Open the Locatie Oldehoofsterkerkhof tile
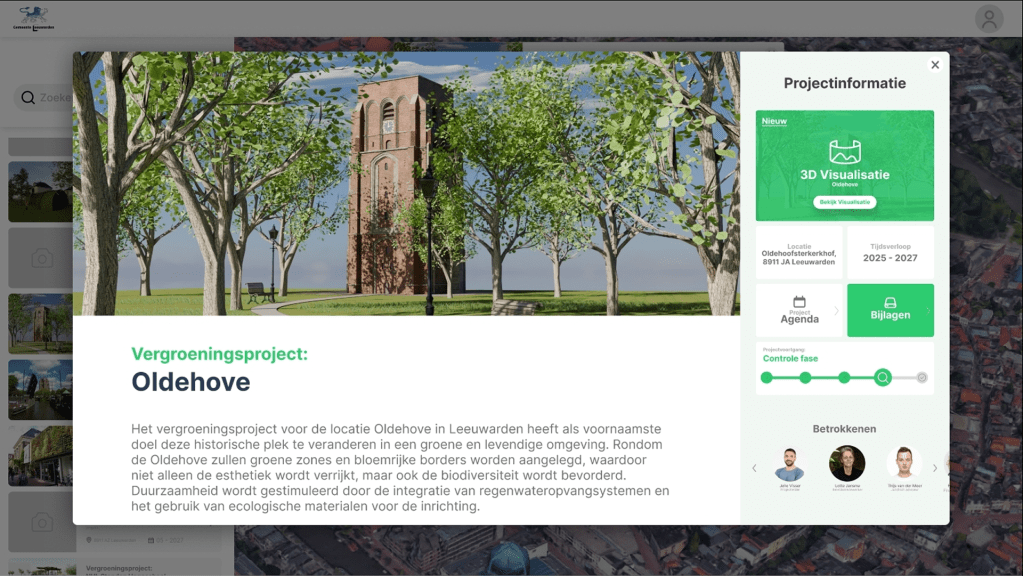Viewport: 1023px width, 576px height. (x=799, y=253)
